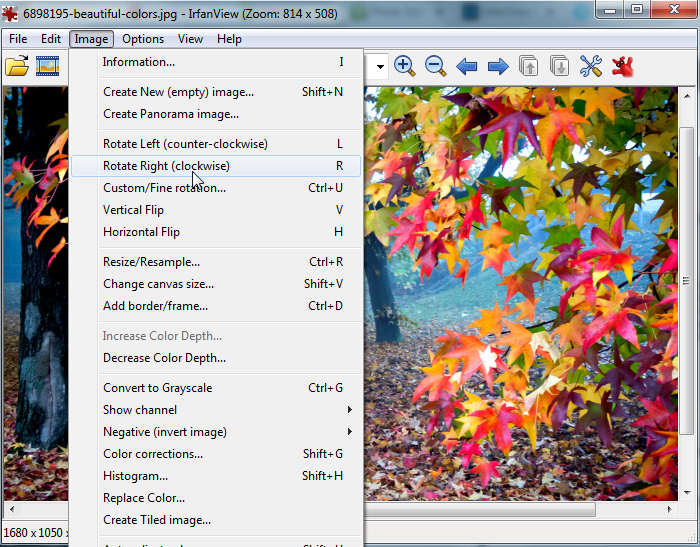This screenshot has width=700, height=547.
Task: Click Horizontal Flip menu entry
Action: [141, 232]
